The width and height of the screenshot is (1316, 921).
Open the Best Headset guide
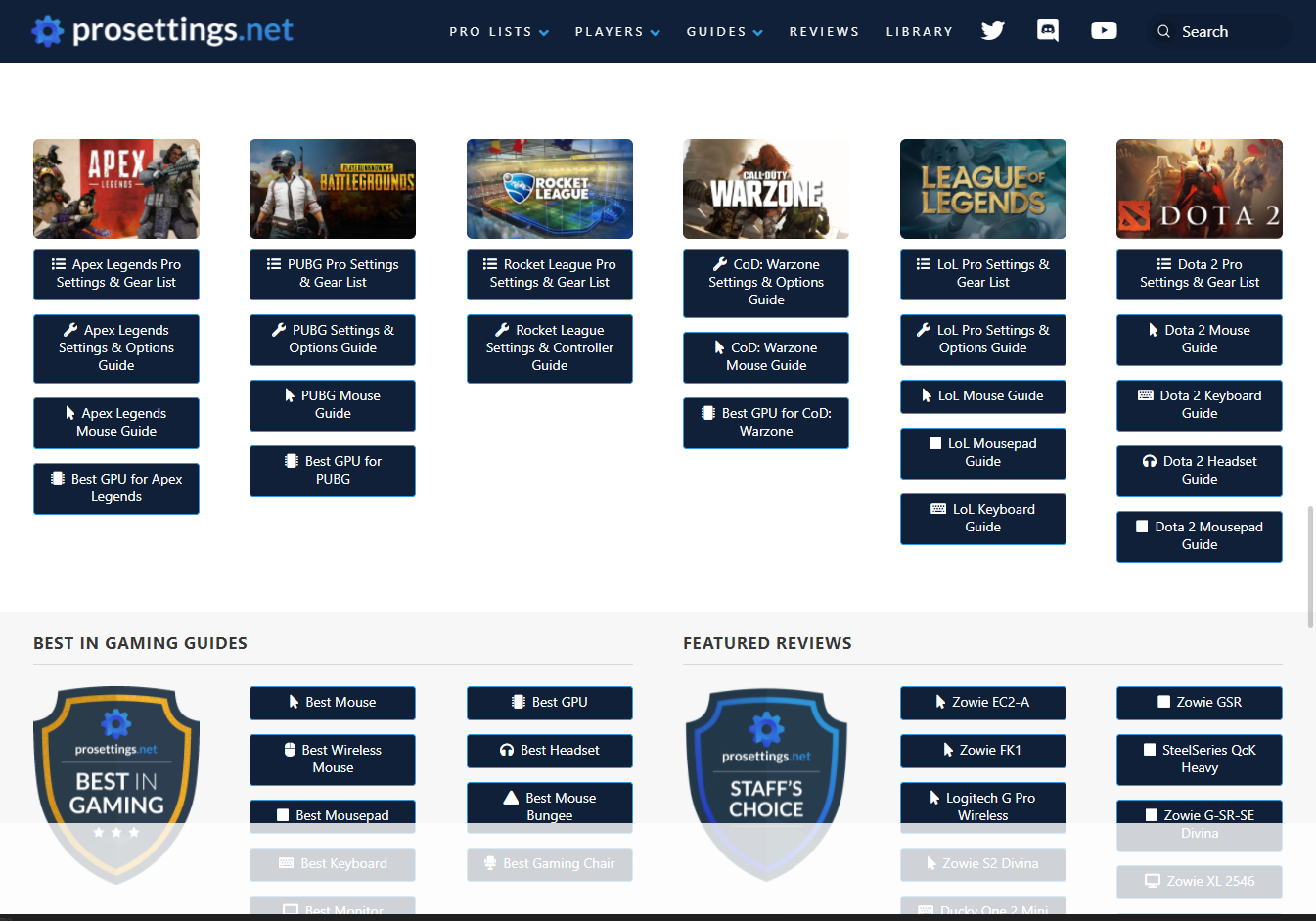tap(550, 751)
